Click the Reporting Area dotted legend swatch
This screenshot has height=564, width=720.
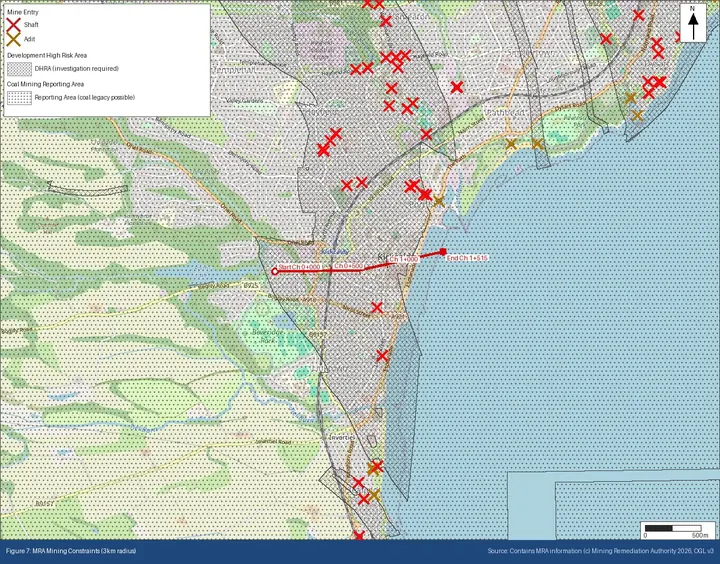tap(19, 98)
